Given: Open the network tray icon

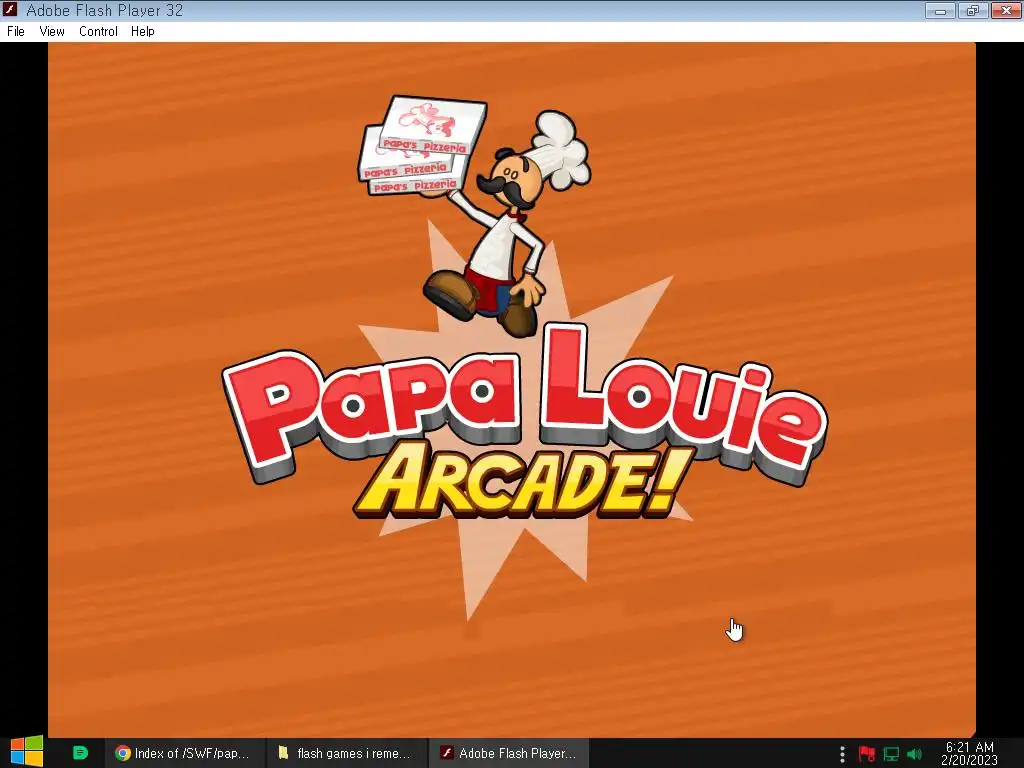Looking at the screenshot, I should click(x=891, y=754).
